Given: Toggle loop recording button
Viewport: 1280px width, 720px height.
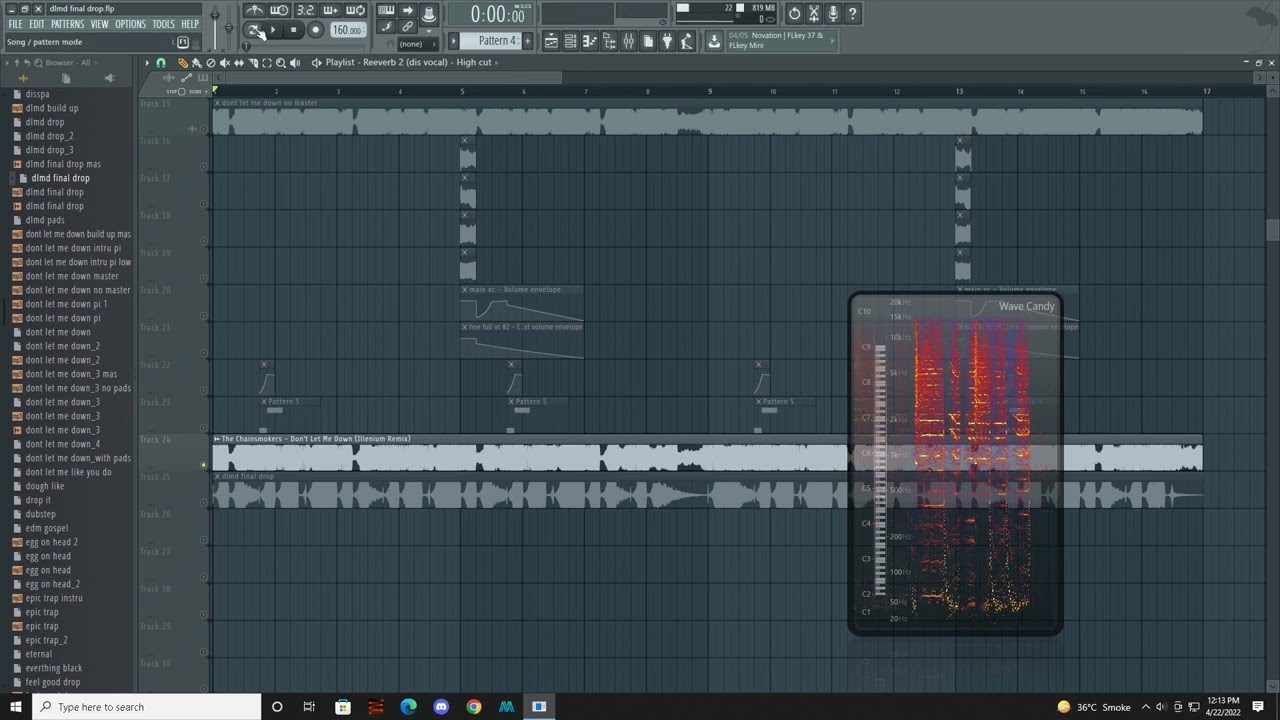Looking at the screenshot, I should (355, 10).
